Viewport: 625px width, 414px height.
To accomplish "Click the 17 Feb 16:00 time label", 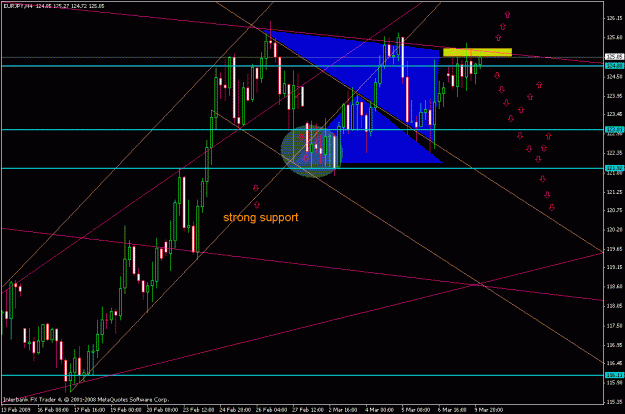I will (89, 410).
